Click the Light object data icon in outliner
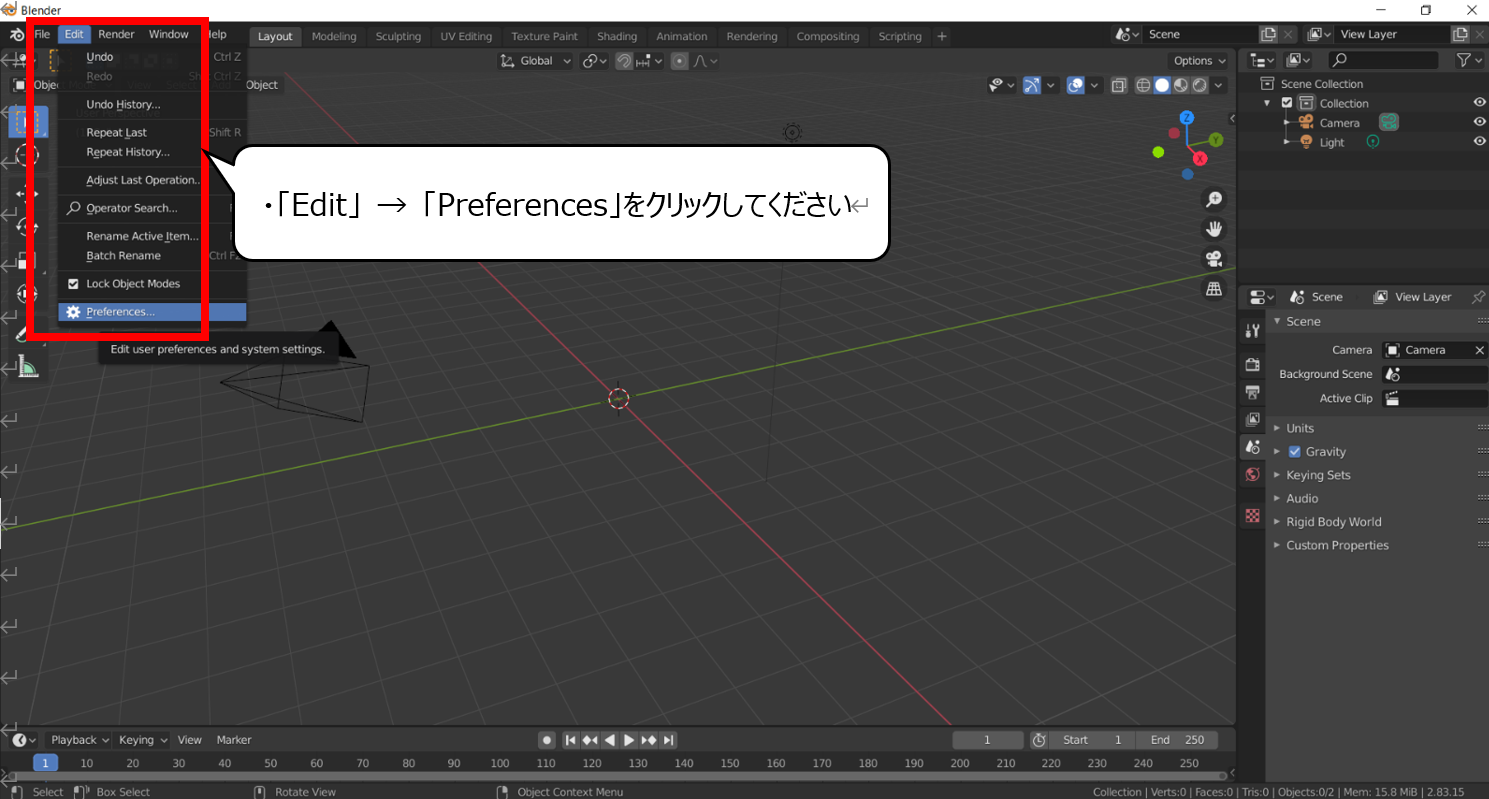The height and width of the screenshot is (799, 1489). [x=1372, y=142]
